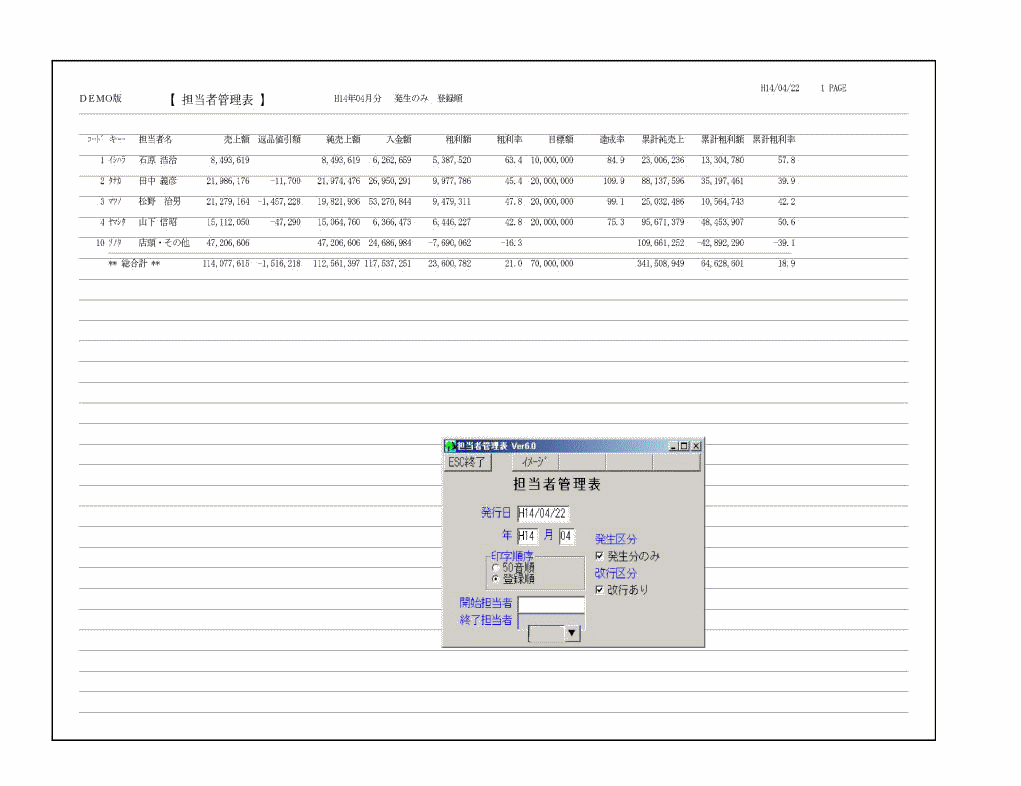This screenshot has width=1021, height=786.
Task: Click the 月 field showing 04
Action: click(x=566, y=536)
